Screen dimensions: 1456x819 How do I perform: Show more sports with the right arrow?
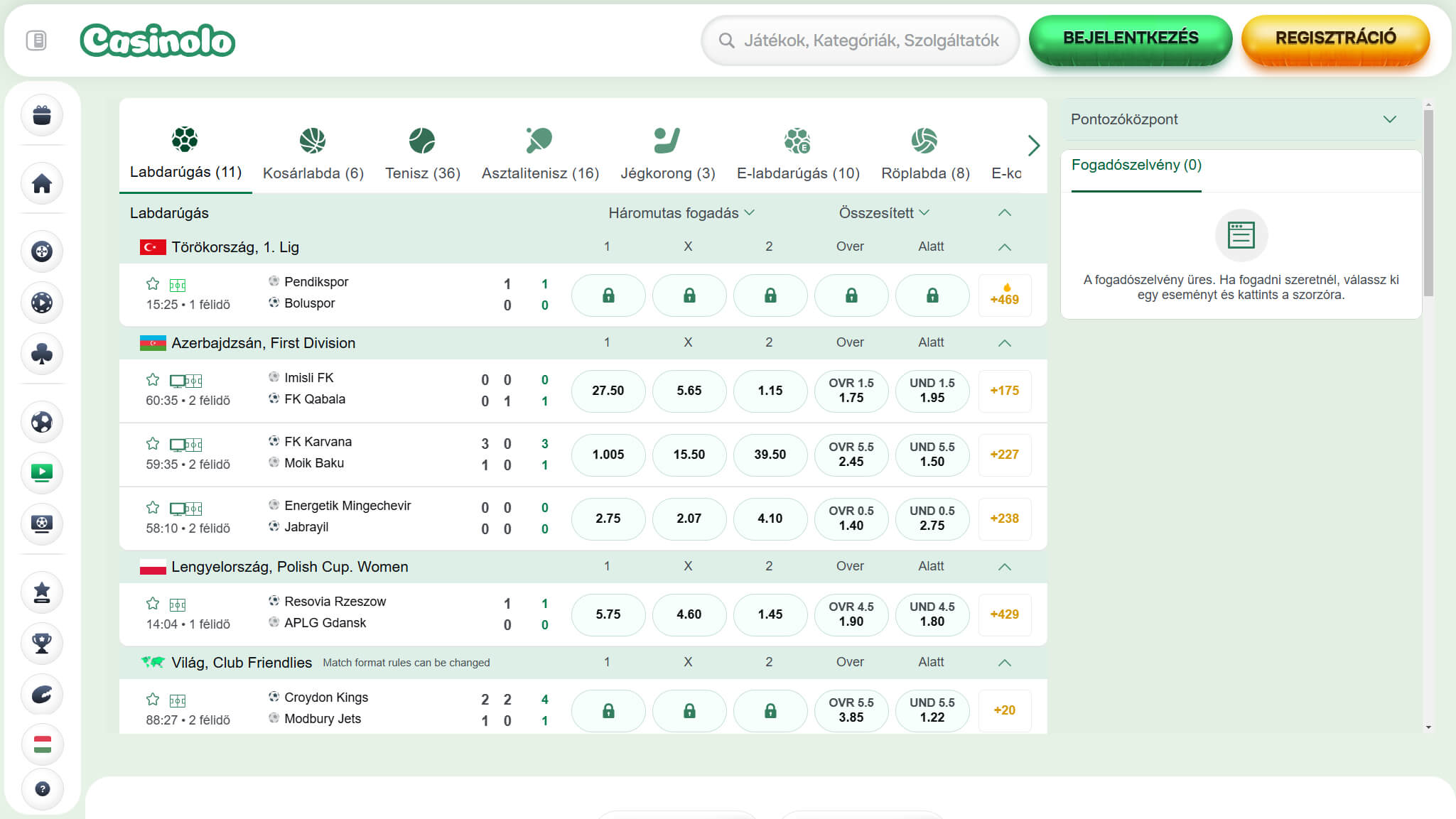click(x=1034, y=146)
